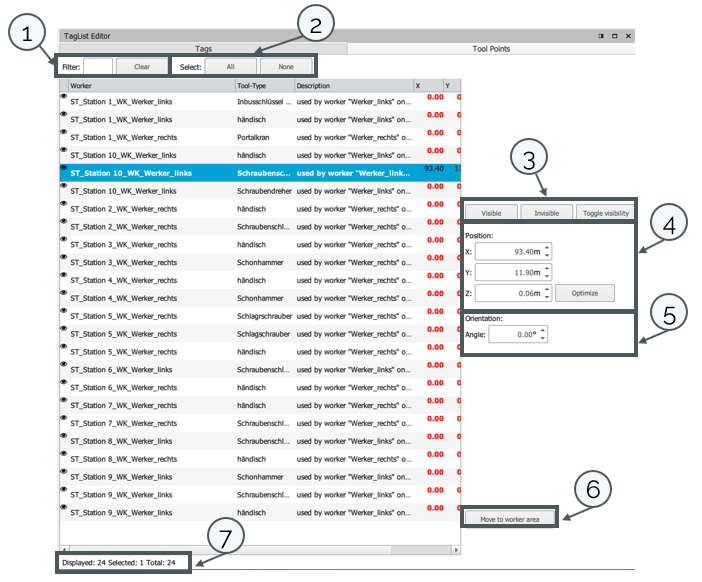This screenshot has height=582, width=702.
Task: Click eye icon on the highlighted blue row
Action: [x=64, y=167]
